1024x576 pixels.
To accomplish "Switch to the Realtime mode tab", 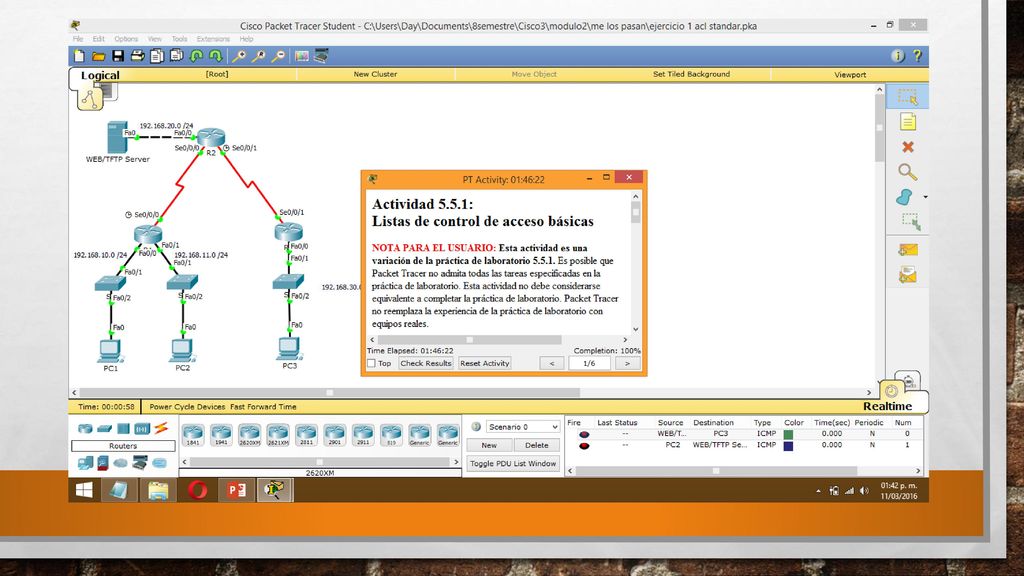I will tap(887, 406).
